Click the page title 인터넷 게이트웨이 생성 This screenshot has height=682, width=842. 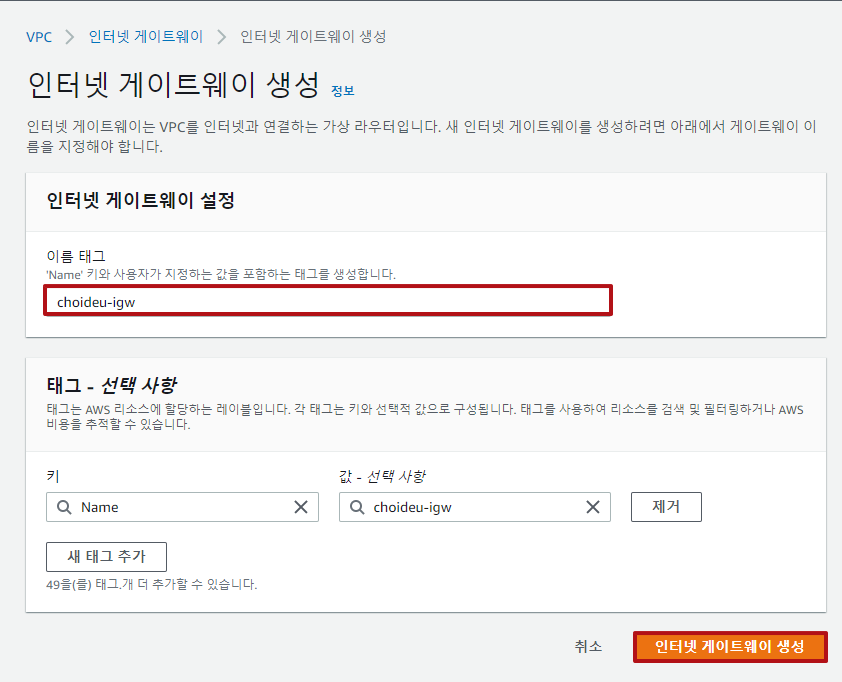point(173,85)
